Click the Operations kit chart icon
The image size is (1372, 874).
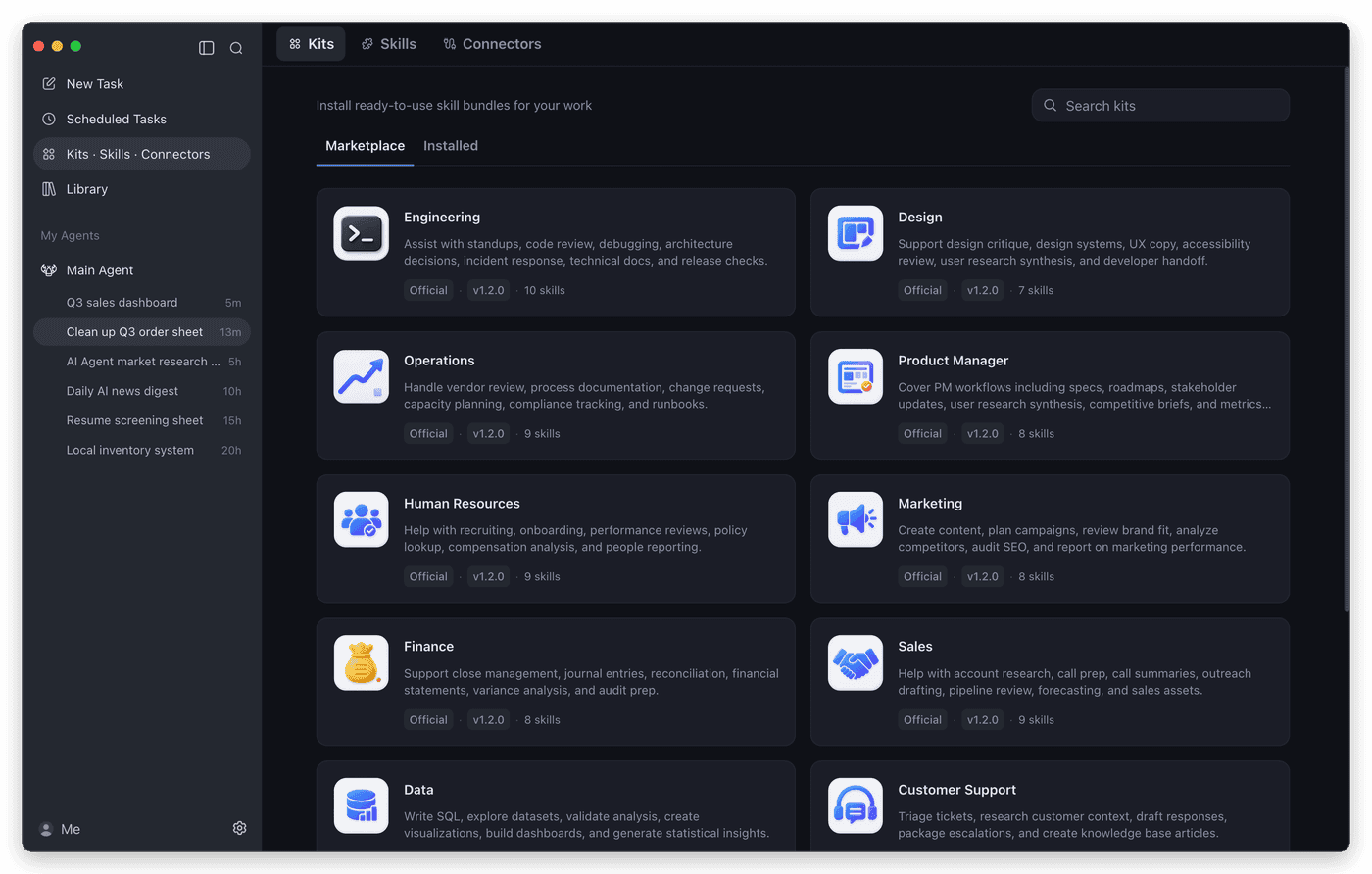[x=362, y=376]
